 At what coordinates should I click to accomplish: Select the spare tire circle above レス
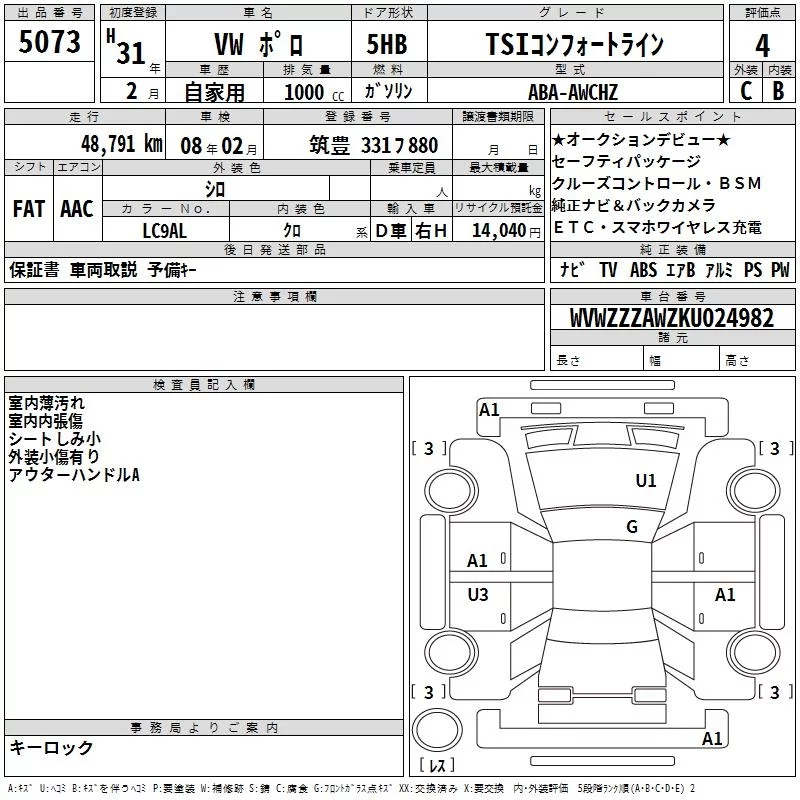[x=437, y=729]
